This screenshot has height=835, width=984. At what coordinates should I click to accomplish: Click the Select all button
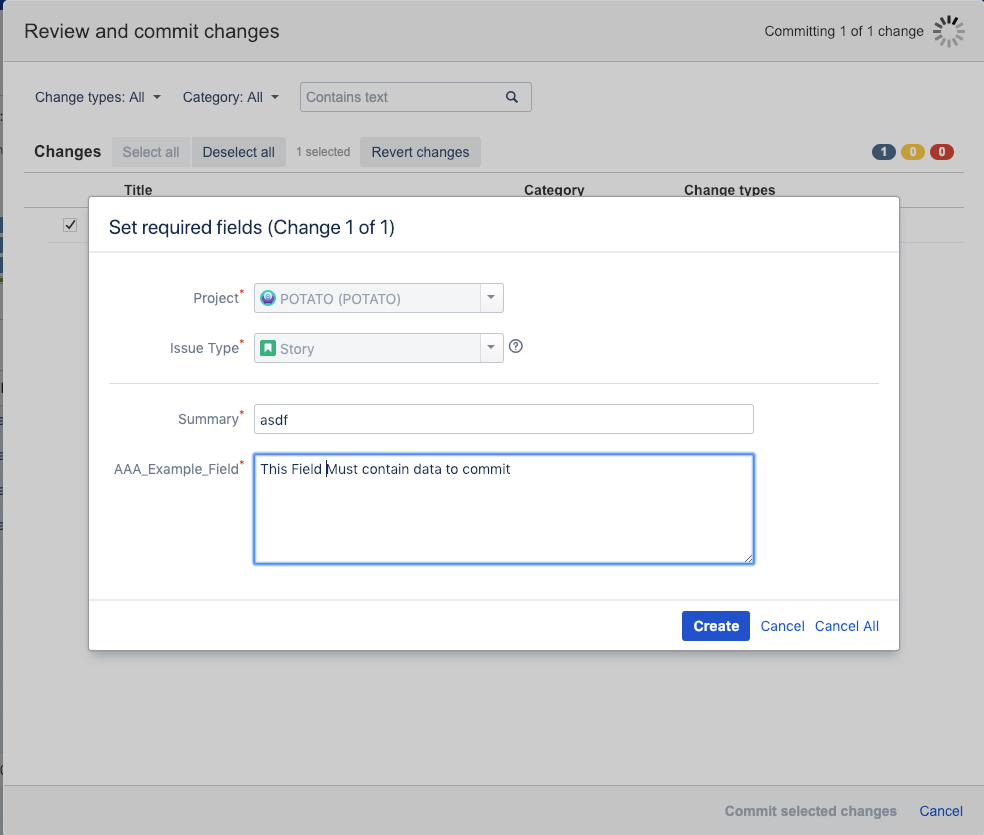coord(151,152)
